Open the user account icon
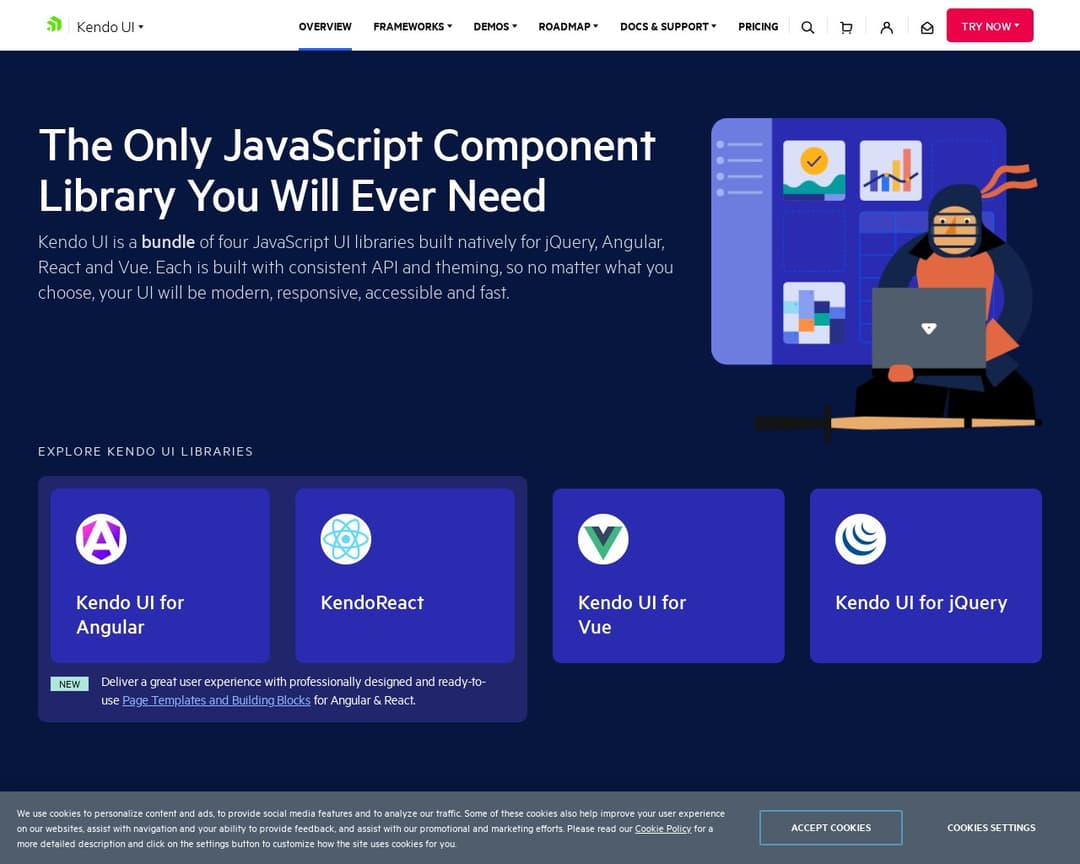 (886, 28)
